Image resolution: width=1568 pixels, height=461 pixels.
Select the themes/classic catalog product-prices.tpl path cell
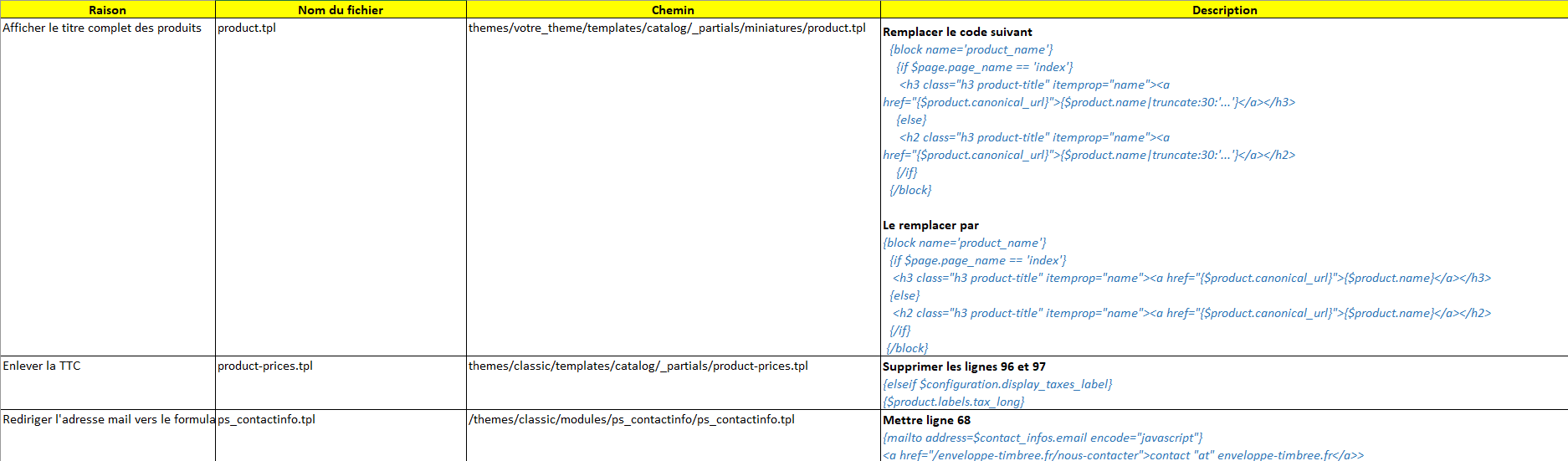638,366
